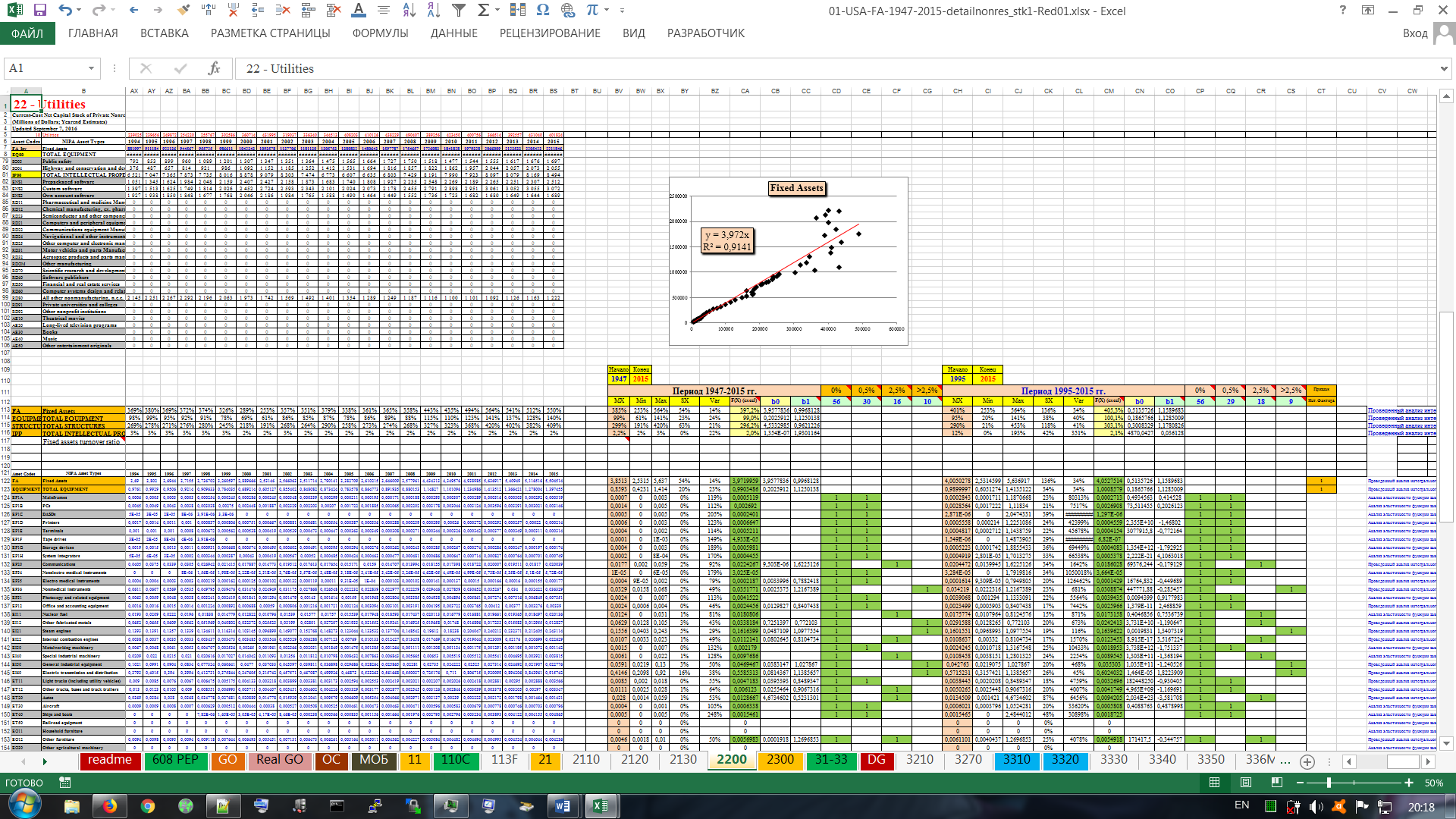Add new sheet with plus button

(x=1307, y=761)
